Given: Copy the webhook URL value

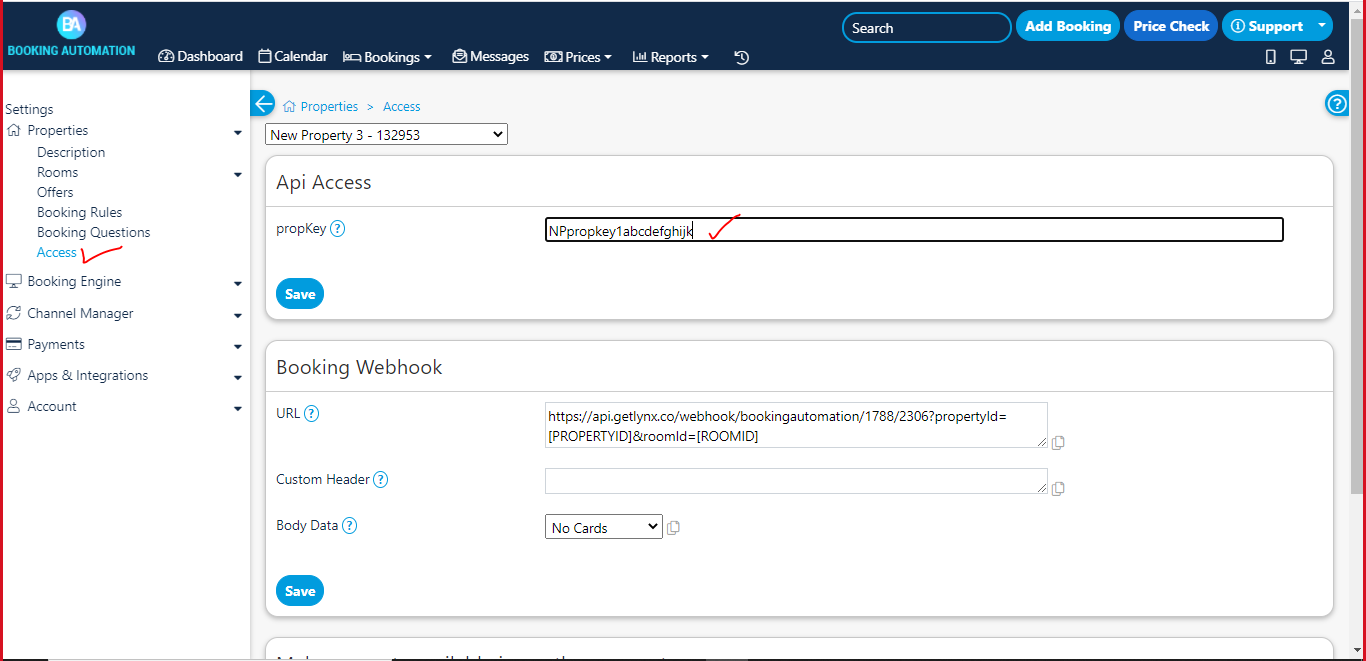Looking at the screenshot, I should point(1058,442).
